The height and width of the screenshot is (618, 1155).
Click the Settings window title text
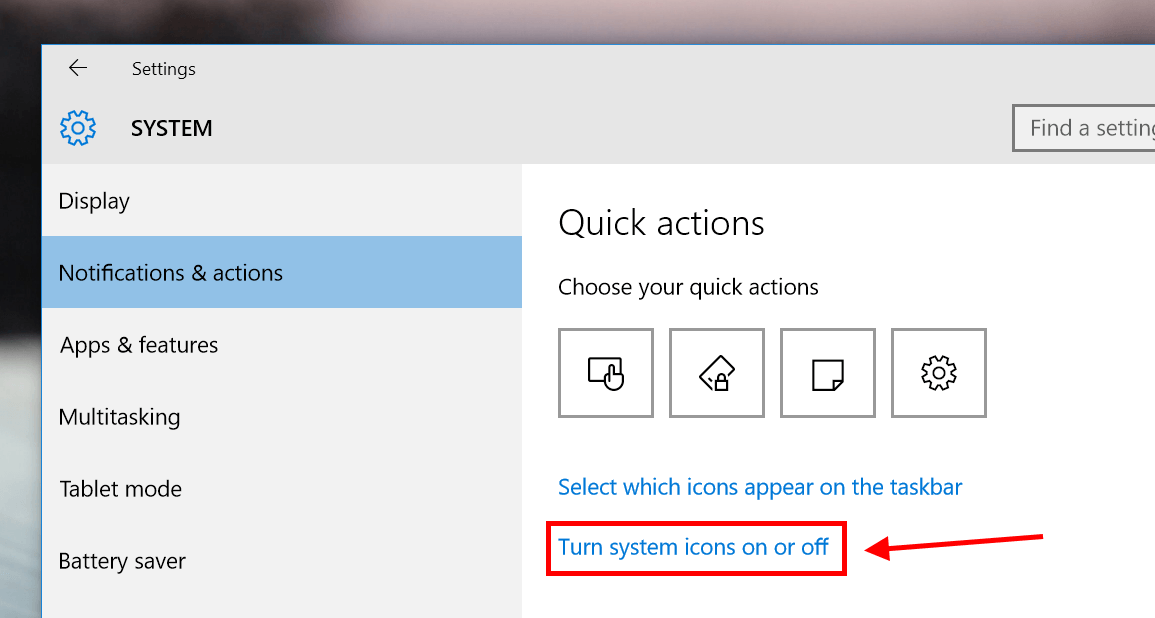point(164,69)
